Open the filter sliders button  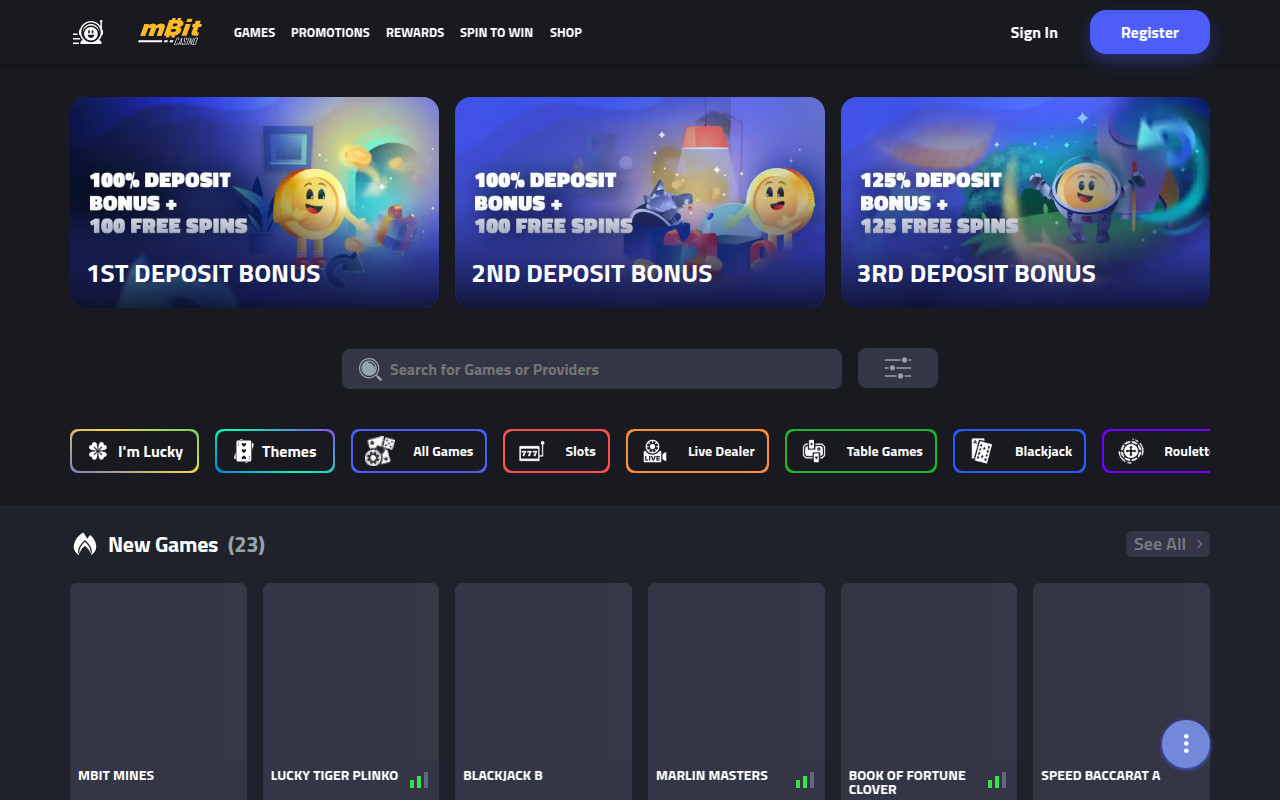898,368
